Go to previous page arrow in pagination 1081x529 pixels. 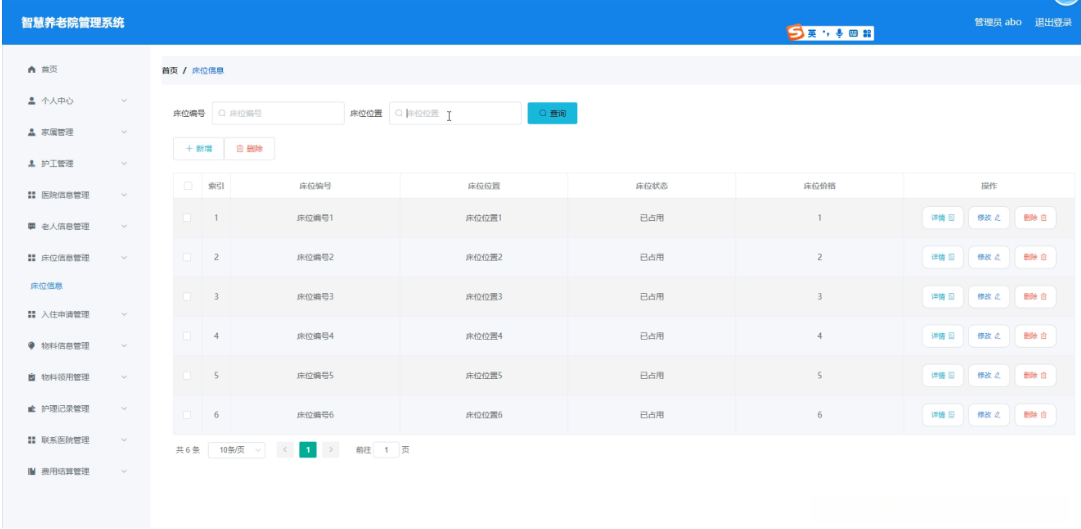coord(285,450)
